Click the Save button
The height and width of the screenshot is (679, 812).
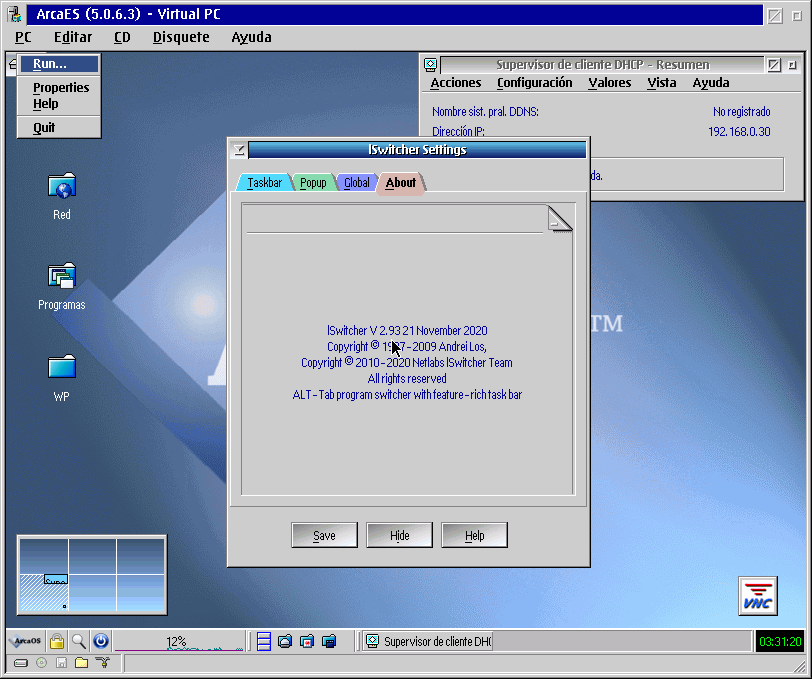(324, 535)
